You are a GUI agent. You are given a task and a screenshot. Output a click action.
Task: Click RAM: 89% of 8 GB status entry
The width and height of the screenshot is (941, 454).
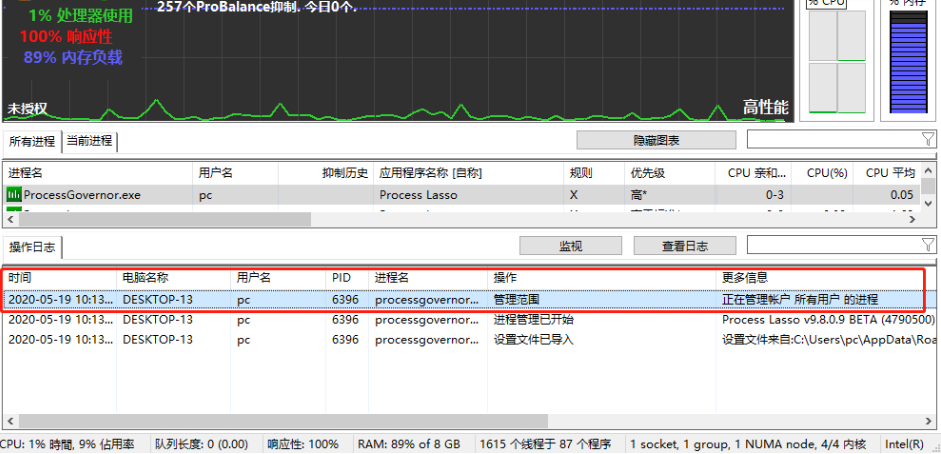coord(409,444)
